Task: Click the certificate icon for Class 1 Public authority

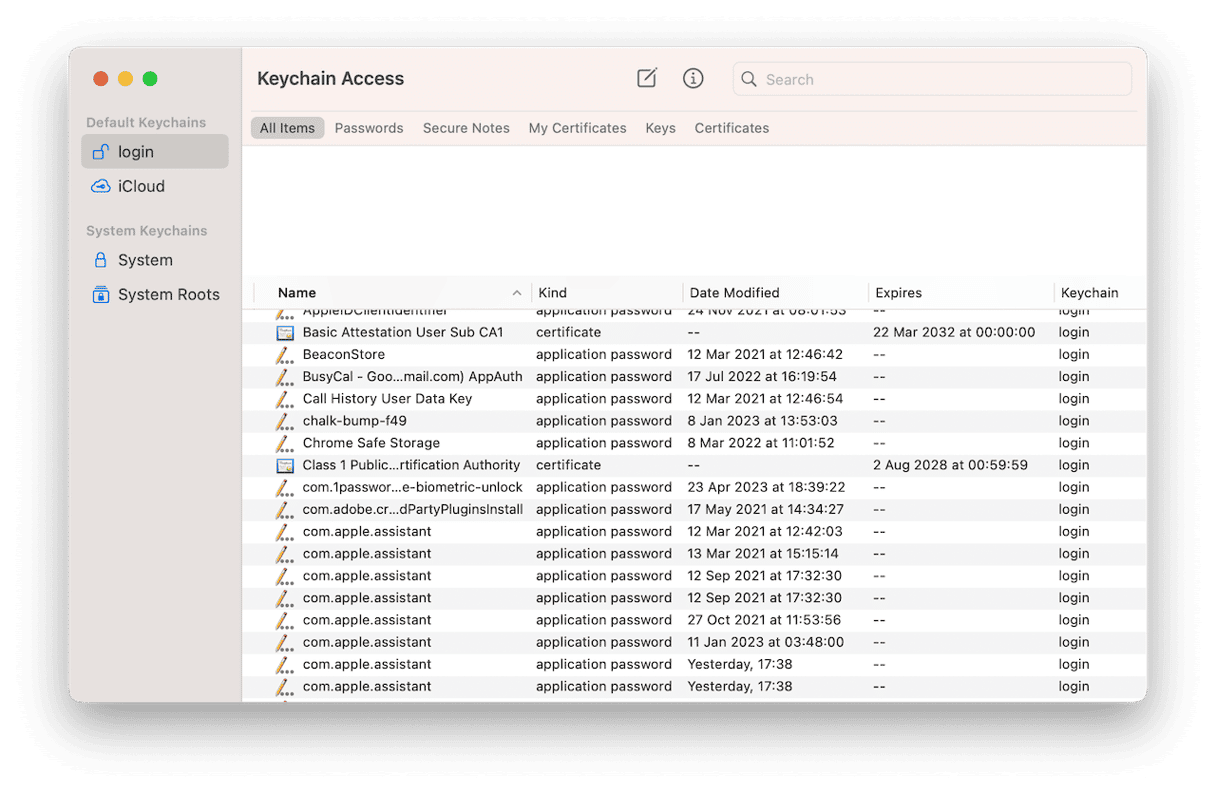Action: [x=285, y=466]
